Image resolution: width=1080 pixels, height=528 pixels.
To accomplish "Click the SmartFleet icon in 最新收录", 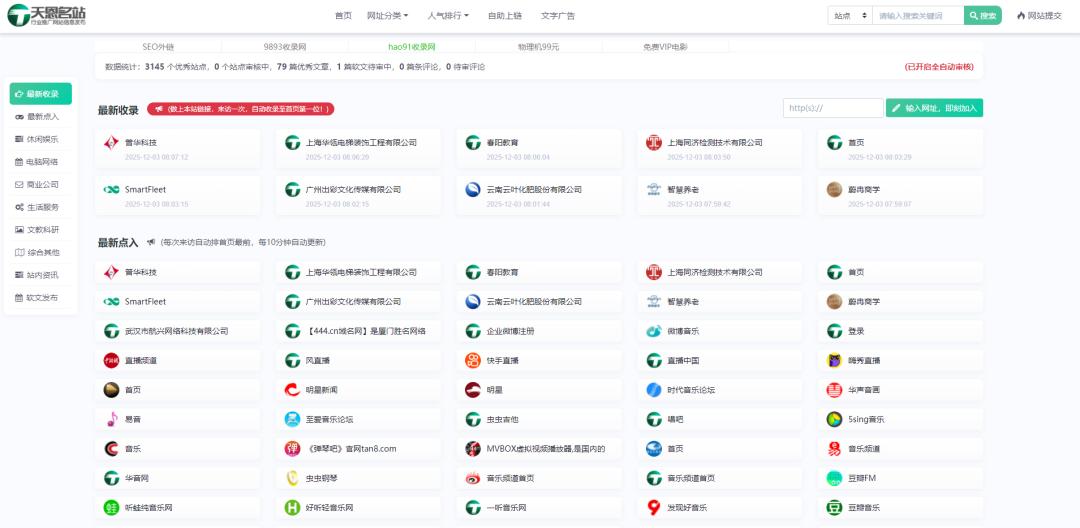I will (112, 189).
